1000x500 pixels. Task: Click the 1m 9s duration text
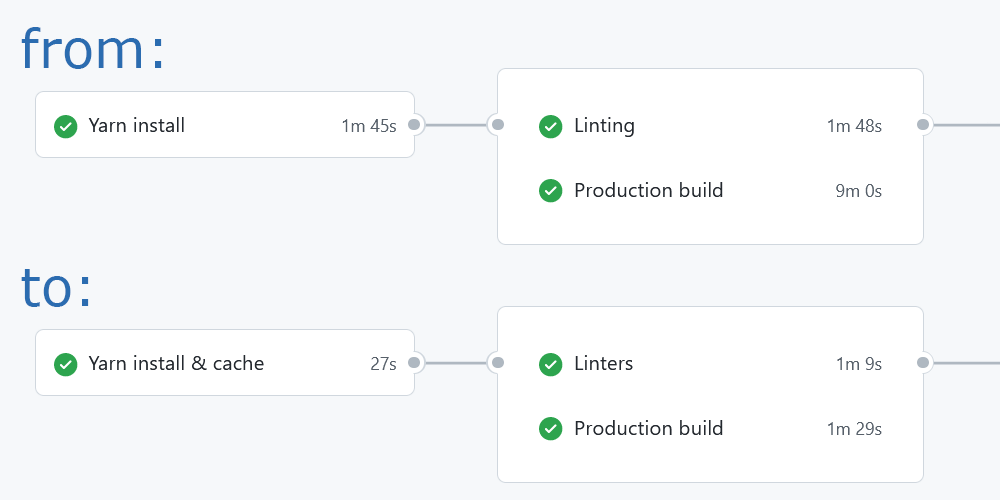point(859,364)
